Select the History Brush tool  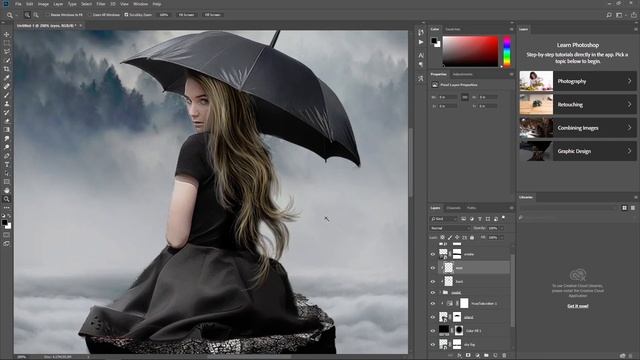click(7, 112)
